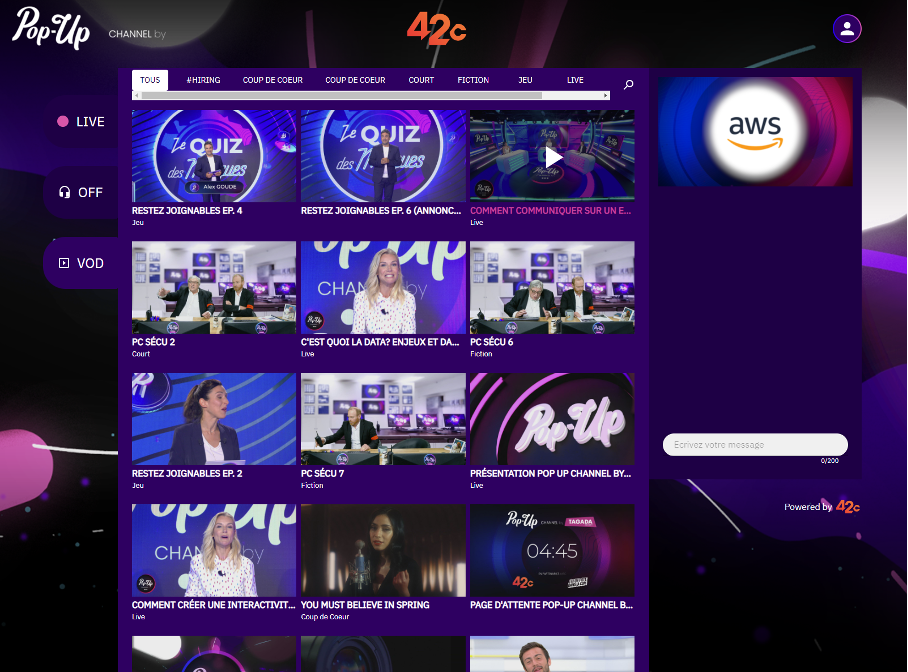
Task: Click the headphones icon on the OFF button
Action: 62,191
